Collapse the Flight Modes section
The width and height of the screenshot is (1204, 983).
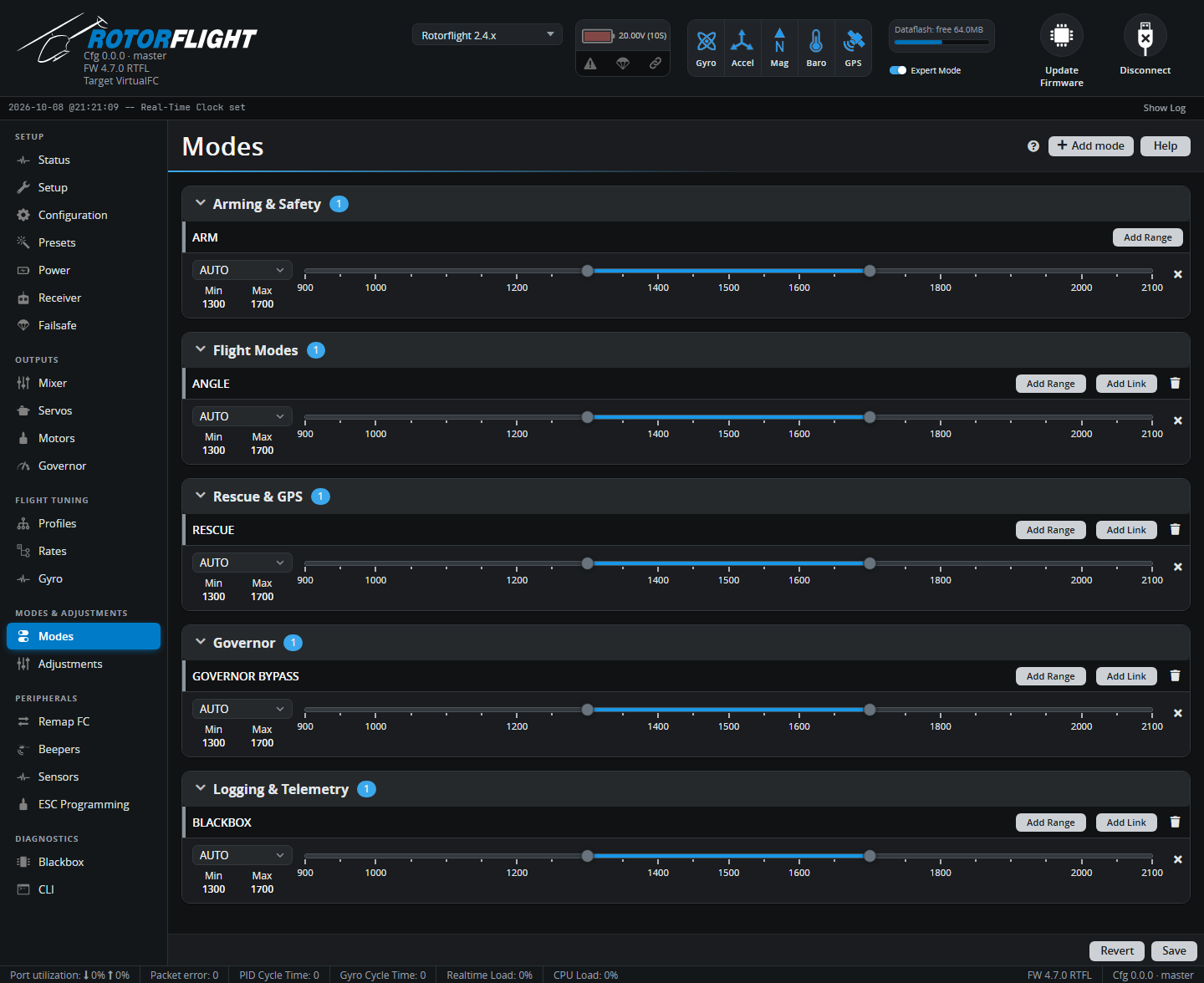201,349
